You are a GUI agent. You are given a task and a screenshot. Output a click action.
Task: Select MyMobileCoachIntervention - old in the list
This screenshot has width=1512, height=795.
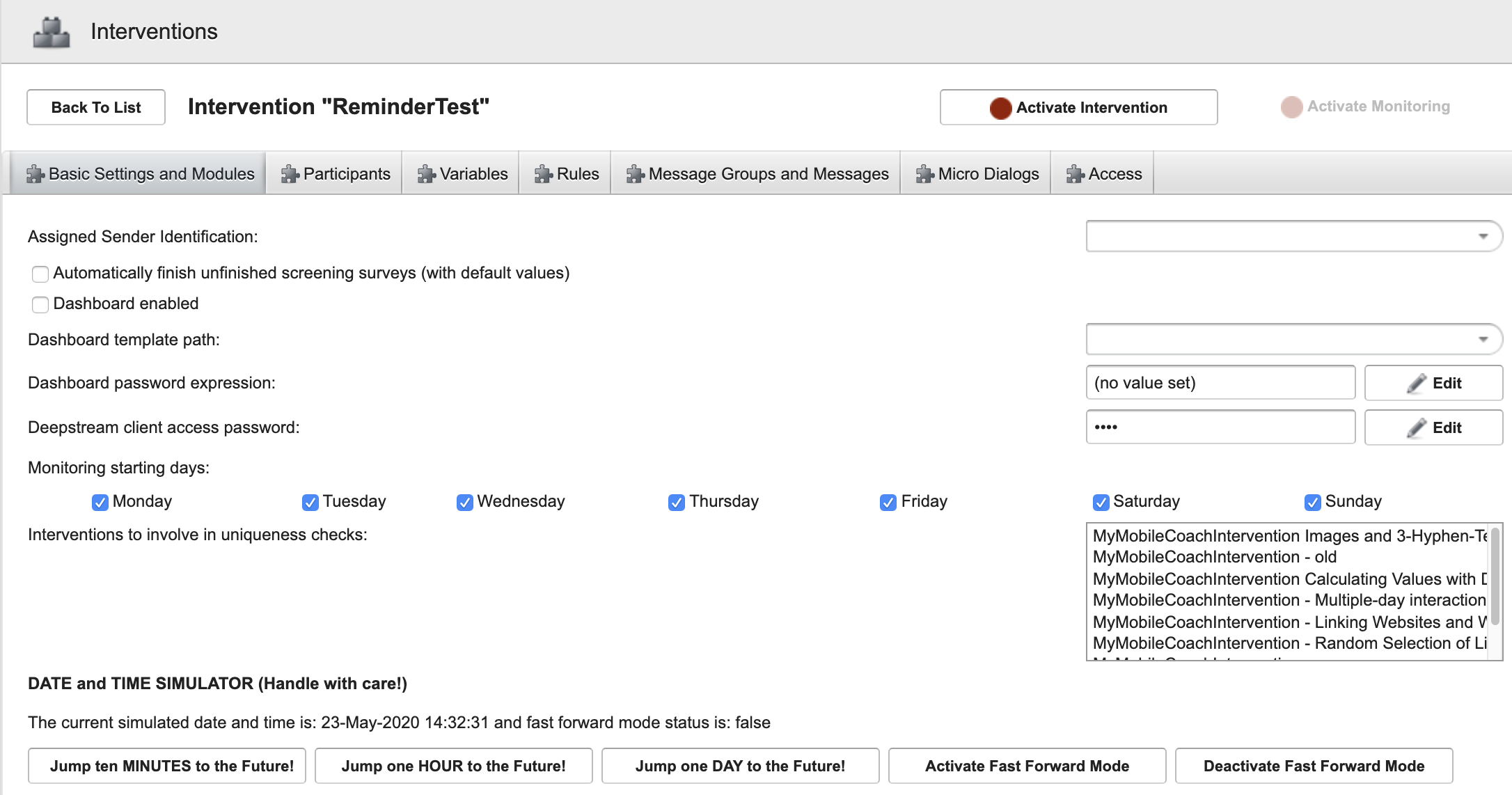click(x=1215, y=557)
